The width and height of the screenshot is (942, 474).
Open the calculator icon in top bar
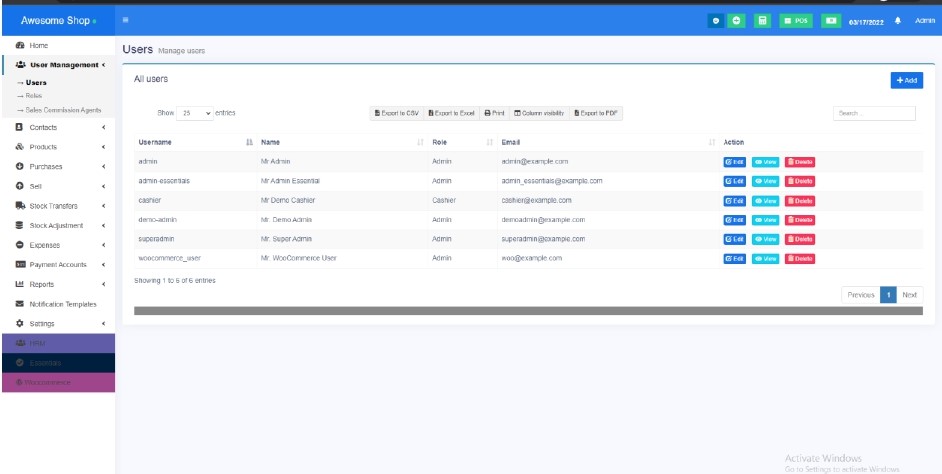[x=762, y=20]
